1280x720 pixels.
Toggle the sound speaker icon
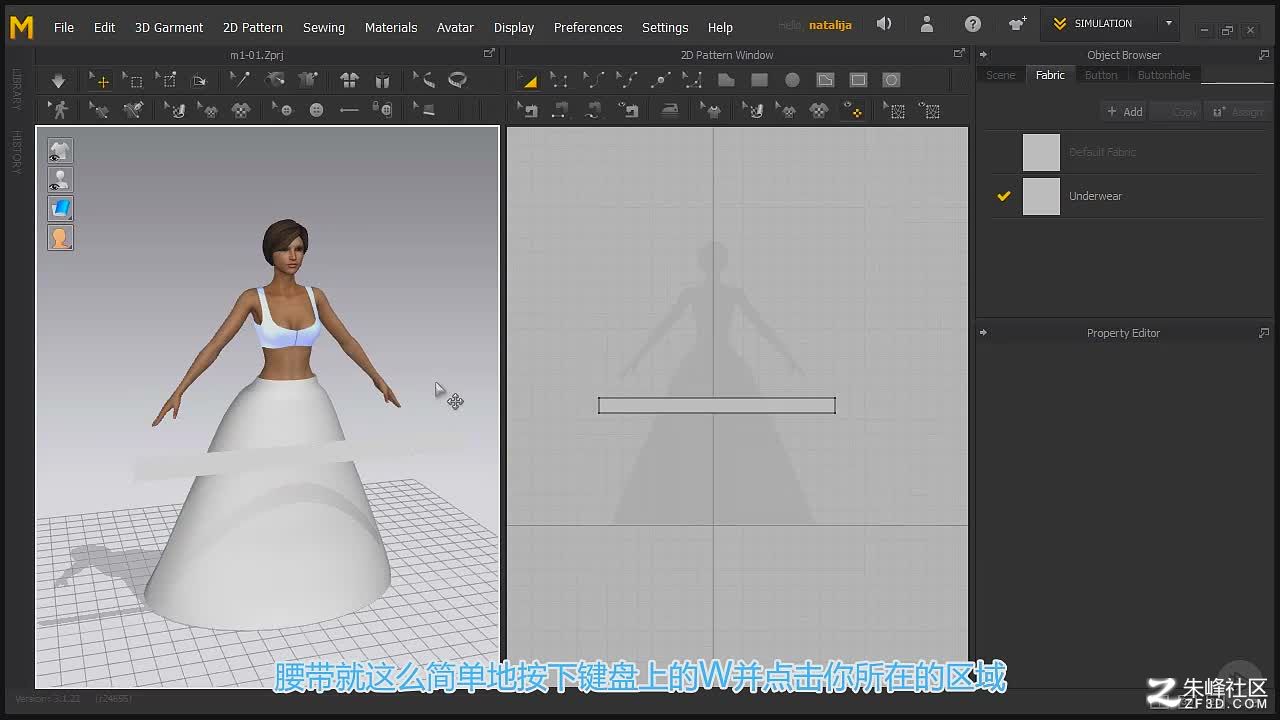(x=884, y=24)
